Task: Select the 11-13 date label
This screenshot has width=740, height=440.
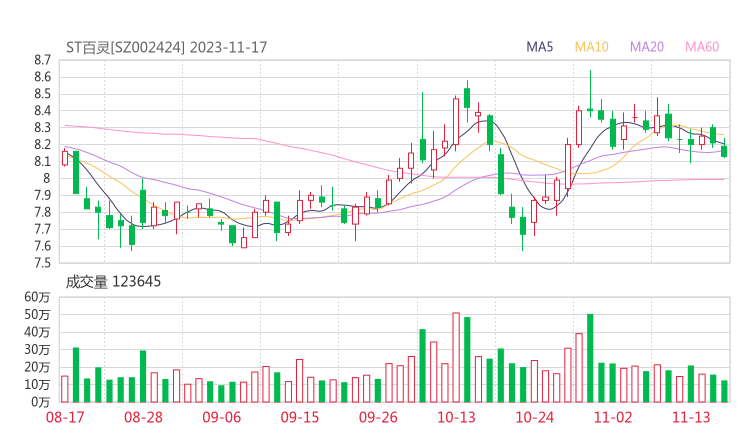Action: [691, 417]
